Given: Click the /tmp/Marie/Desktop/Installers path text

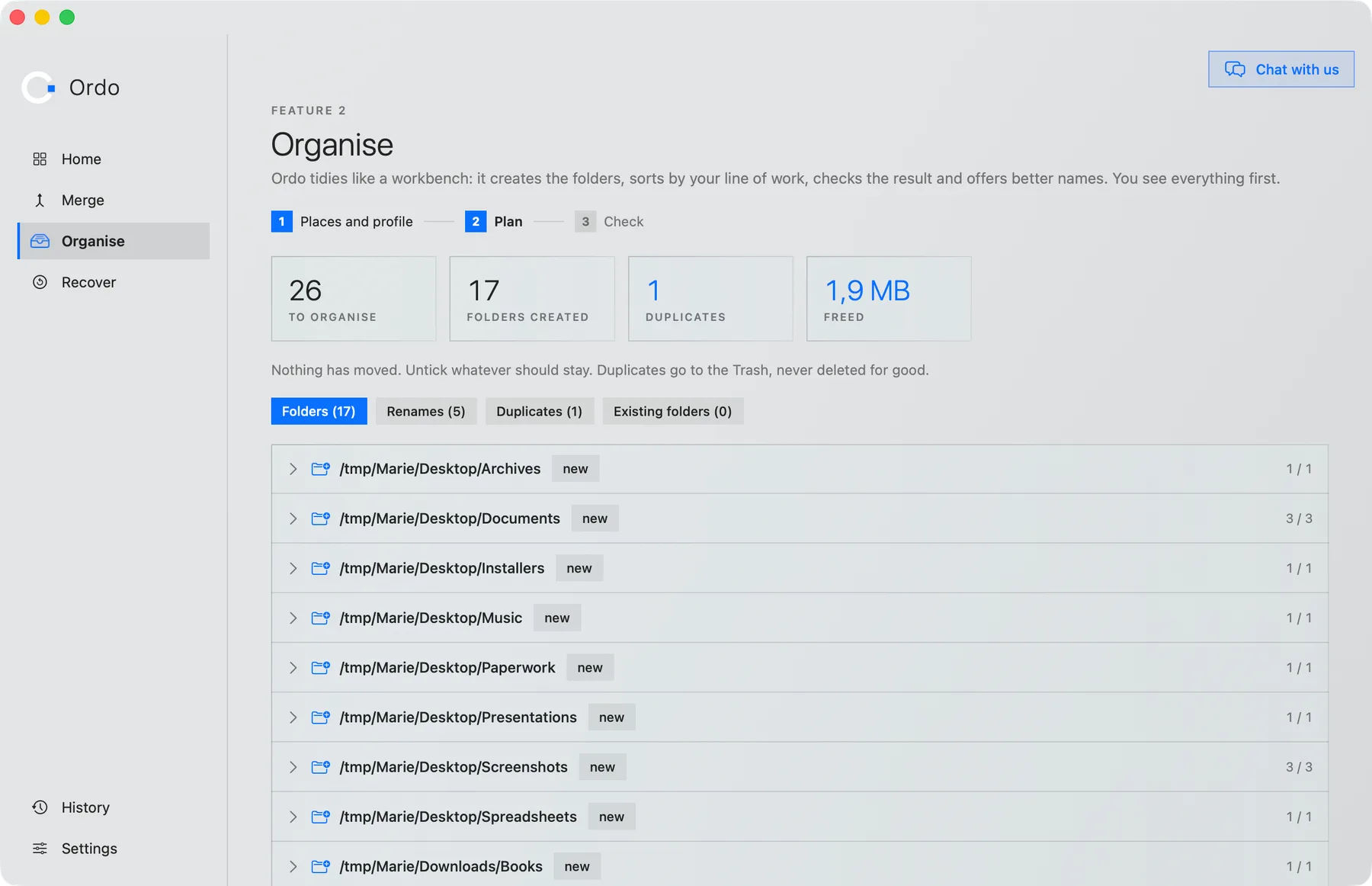Looking at the screenshot, I should point(442,568).
